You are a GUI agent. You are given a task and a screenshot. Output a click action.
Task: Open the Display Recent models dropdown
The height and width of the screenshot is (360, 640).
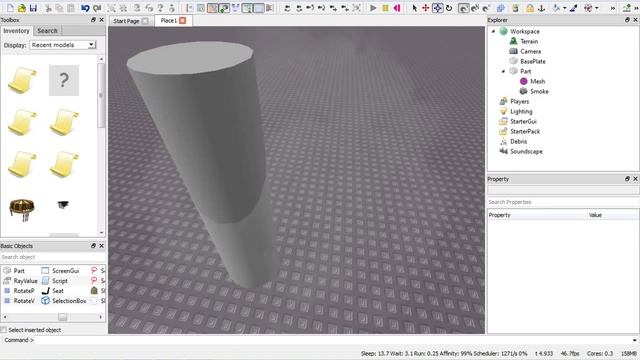click(63, 45)
